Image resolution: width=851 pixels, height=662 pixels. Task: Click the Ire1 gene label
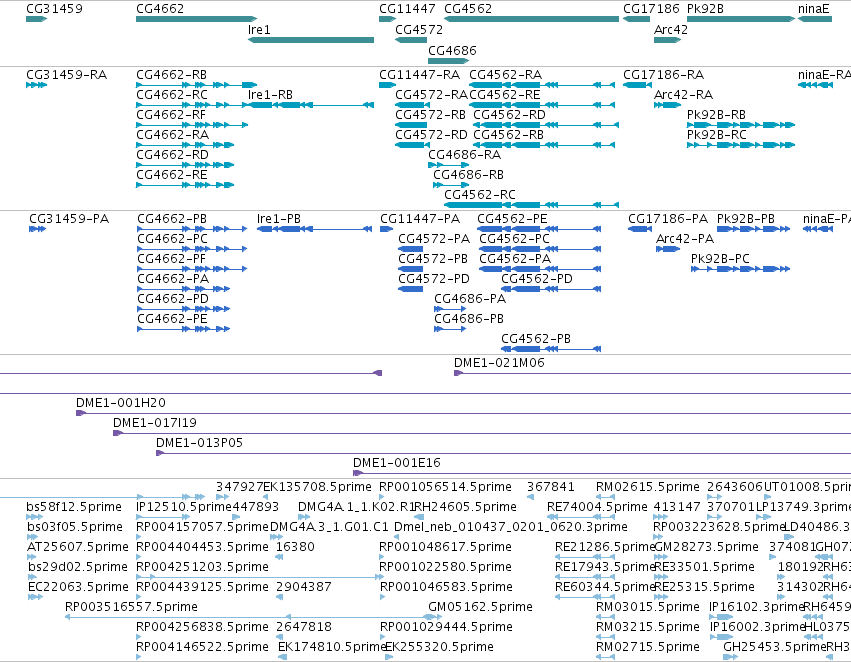point(259,30)
